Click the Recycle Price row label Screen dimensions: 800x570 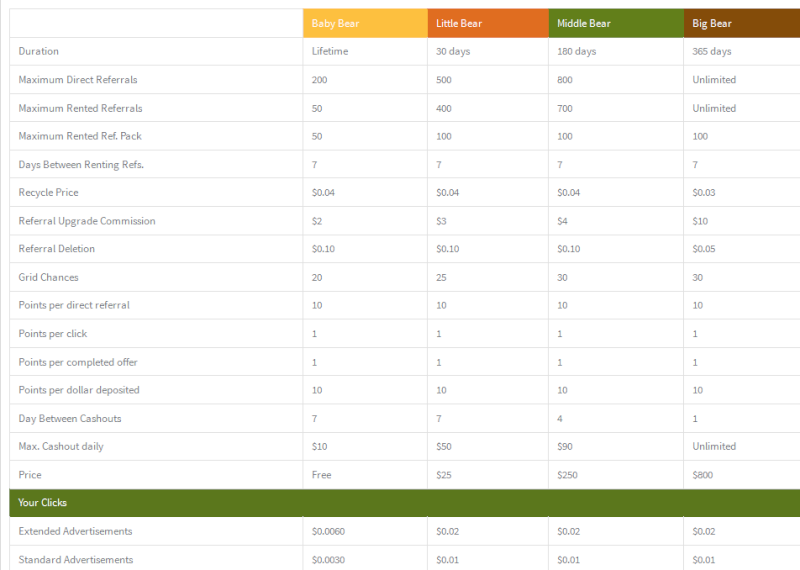48,192
